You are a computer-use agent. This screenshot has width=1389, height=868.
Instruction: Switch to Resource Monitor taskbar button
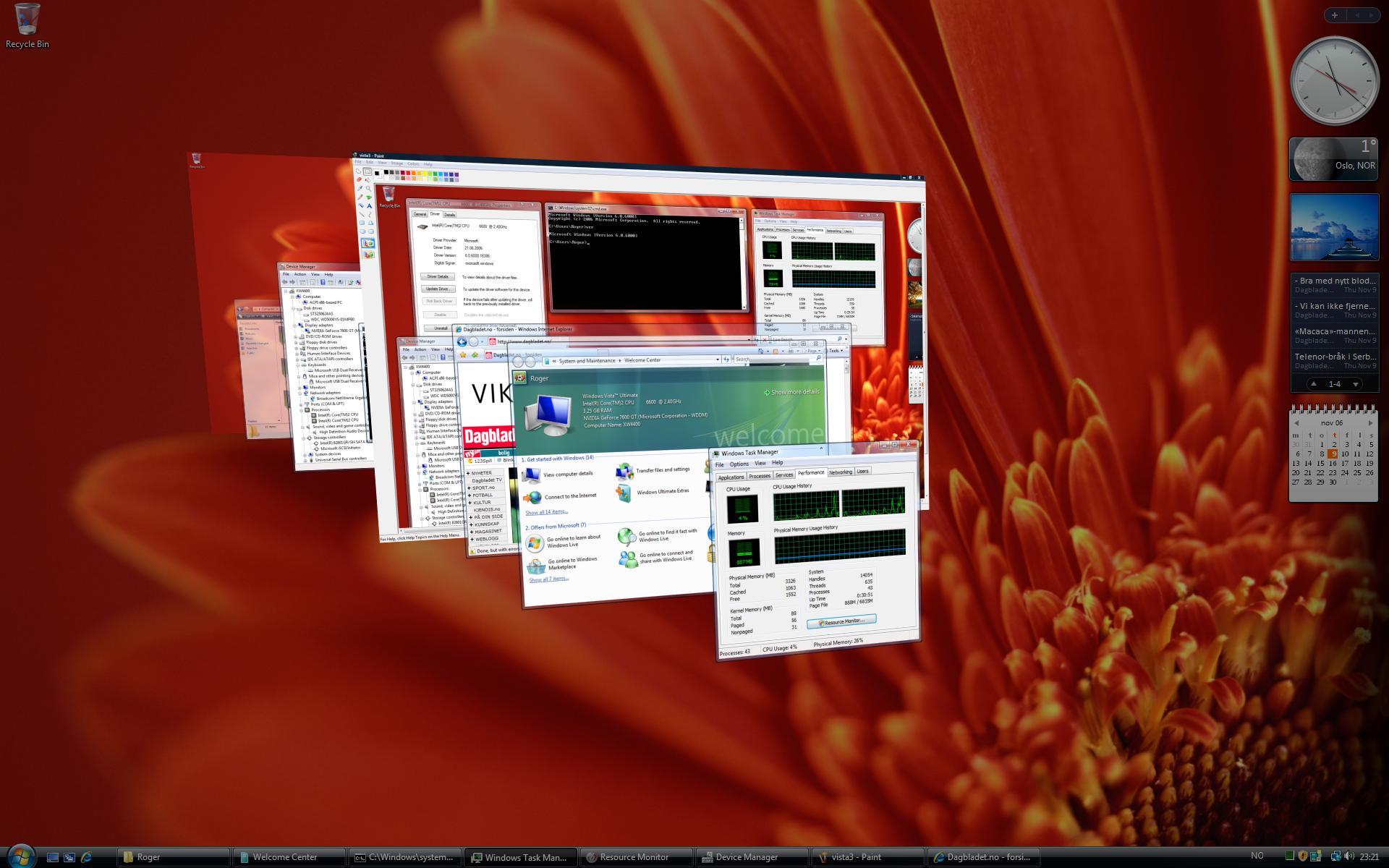(x=637, y=857)
